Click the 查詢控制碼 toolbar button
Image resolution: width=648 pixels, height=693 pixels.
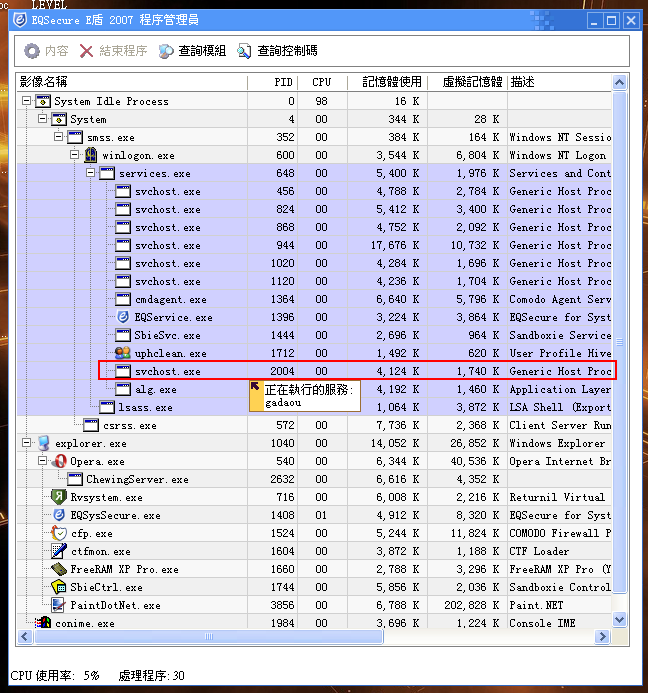click(x=277, y=51)
